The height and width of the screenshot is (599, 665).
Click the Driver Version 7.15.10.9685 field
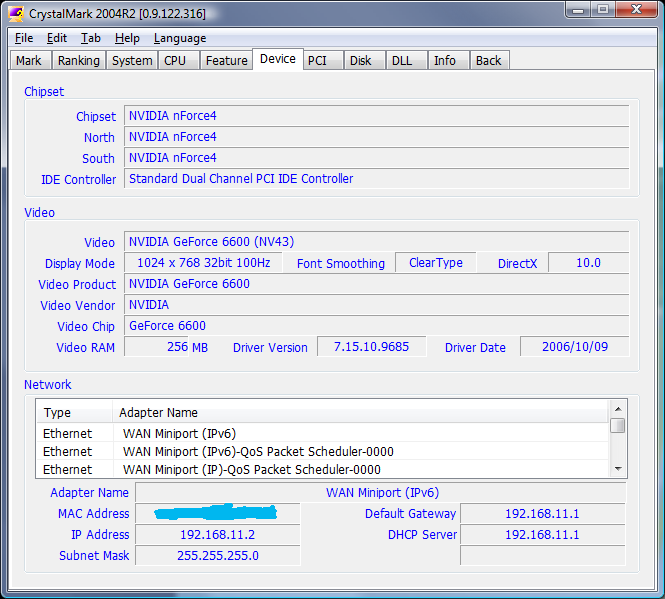372,347
